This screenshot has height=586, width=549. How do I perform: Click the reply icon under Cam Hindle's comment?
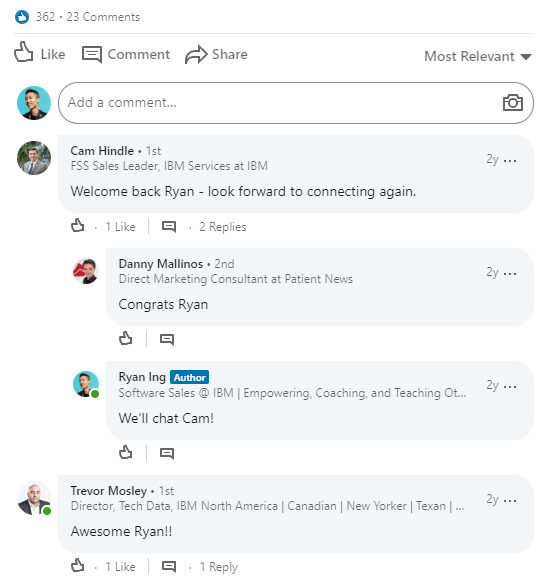coord(169,226)
